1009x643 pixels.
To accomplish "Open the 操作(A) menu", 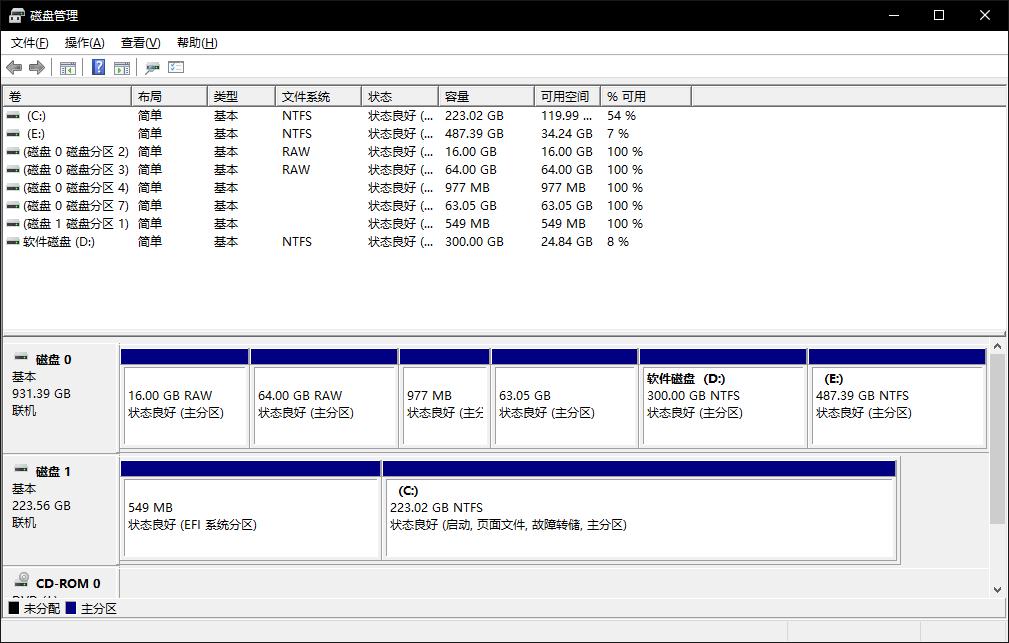I will pos(84,43).
